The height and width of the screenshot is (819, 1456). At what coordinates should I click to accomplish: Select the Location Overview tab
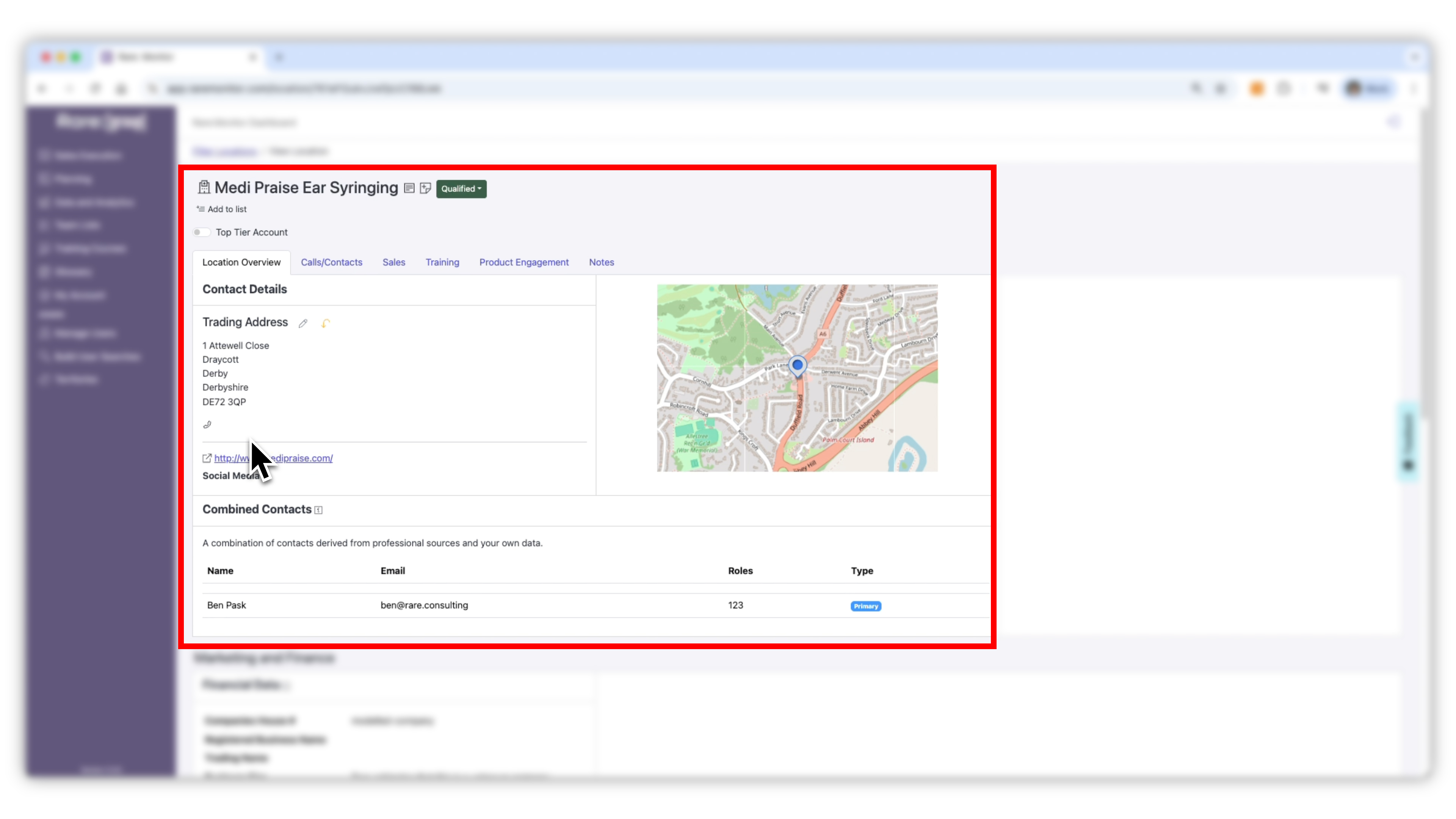tap(241, 262)
